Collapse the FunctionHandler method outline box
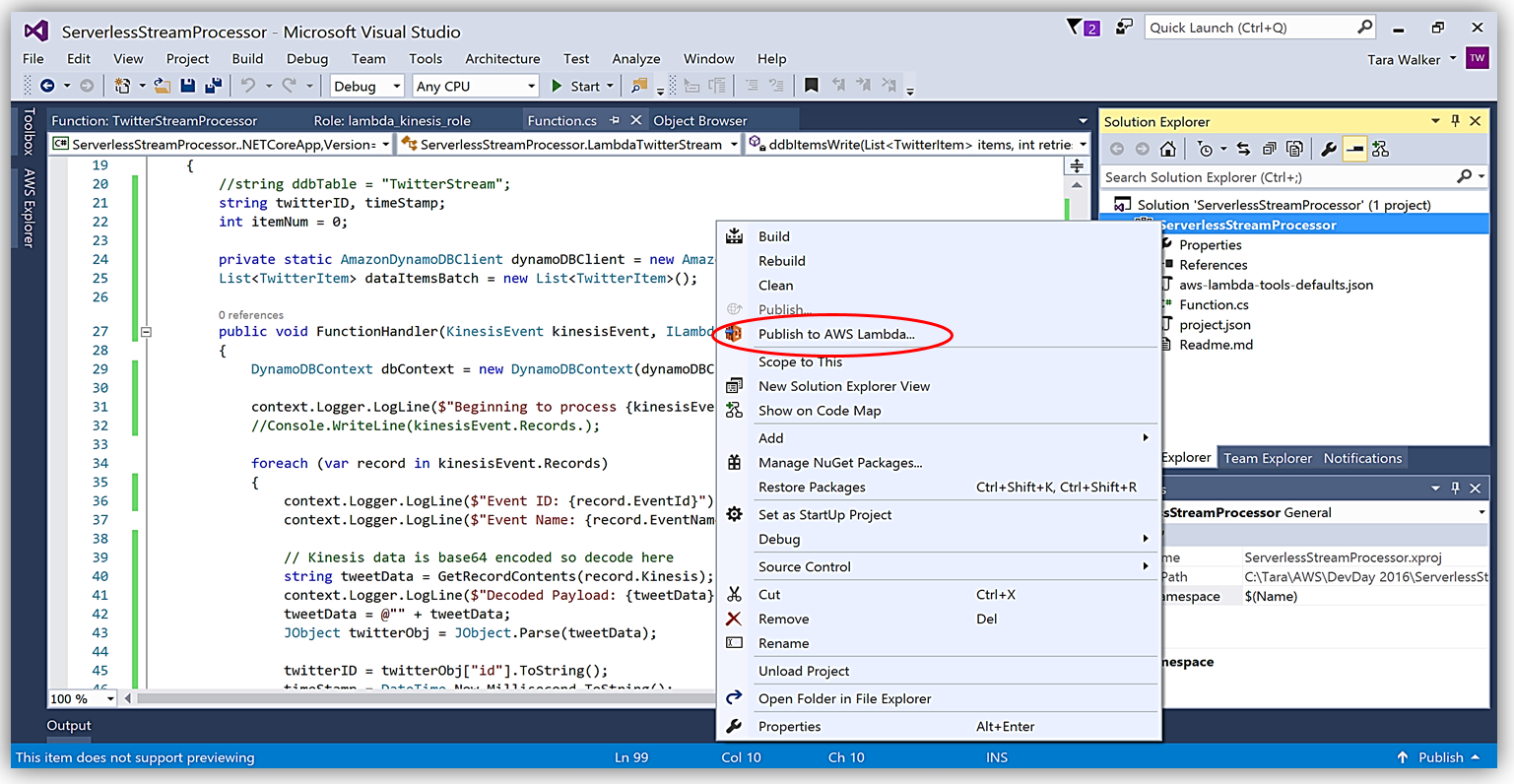The image size is (1514, 784). click(x=146, y=332)
